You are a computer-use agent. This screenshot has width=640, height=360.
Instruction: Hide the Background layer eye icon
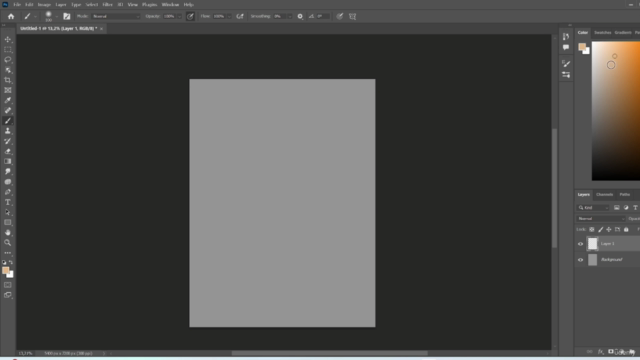click(x=580, y=260)
